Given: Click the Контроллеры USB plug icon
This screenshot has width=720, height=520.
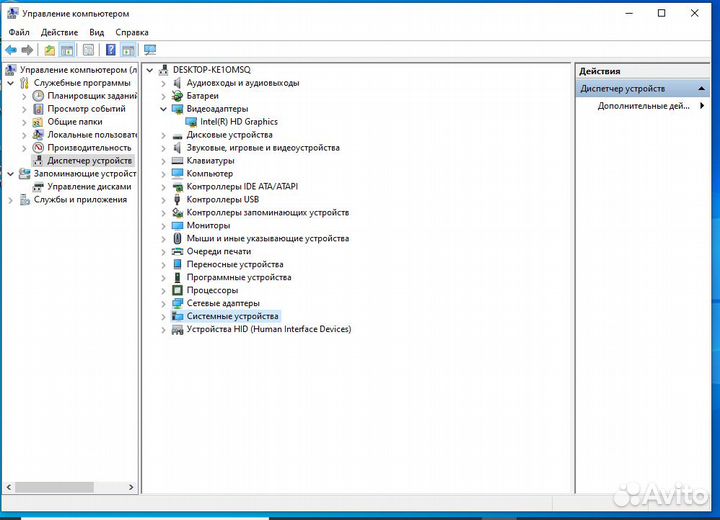Looking at the screenshot, I should (x=177, y=199).
